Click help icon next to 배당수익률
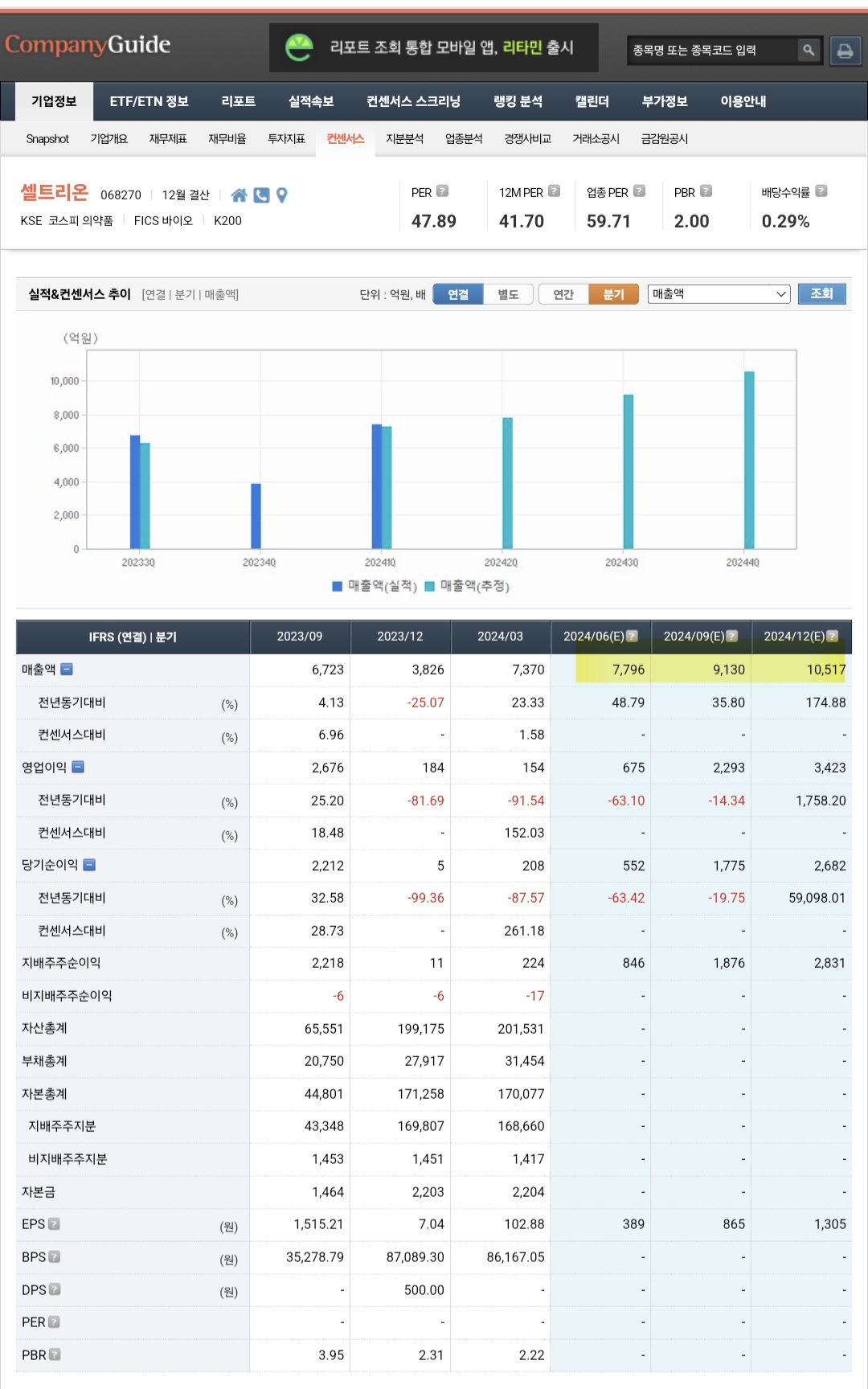Viewport: 868px width, 1389px height. tap(821, 191)
